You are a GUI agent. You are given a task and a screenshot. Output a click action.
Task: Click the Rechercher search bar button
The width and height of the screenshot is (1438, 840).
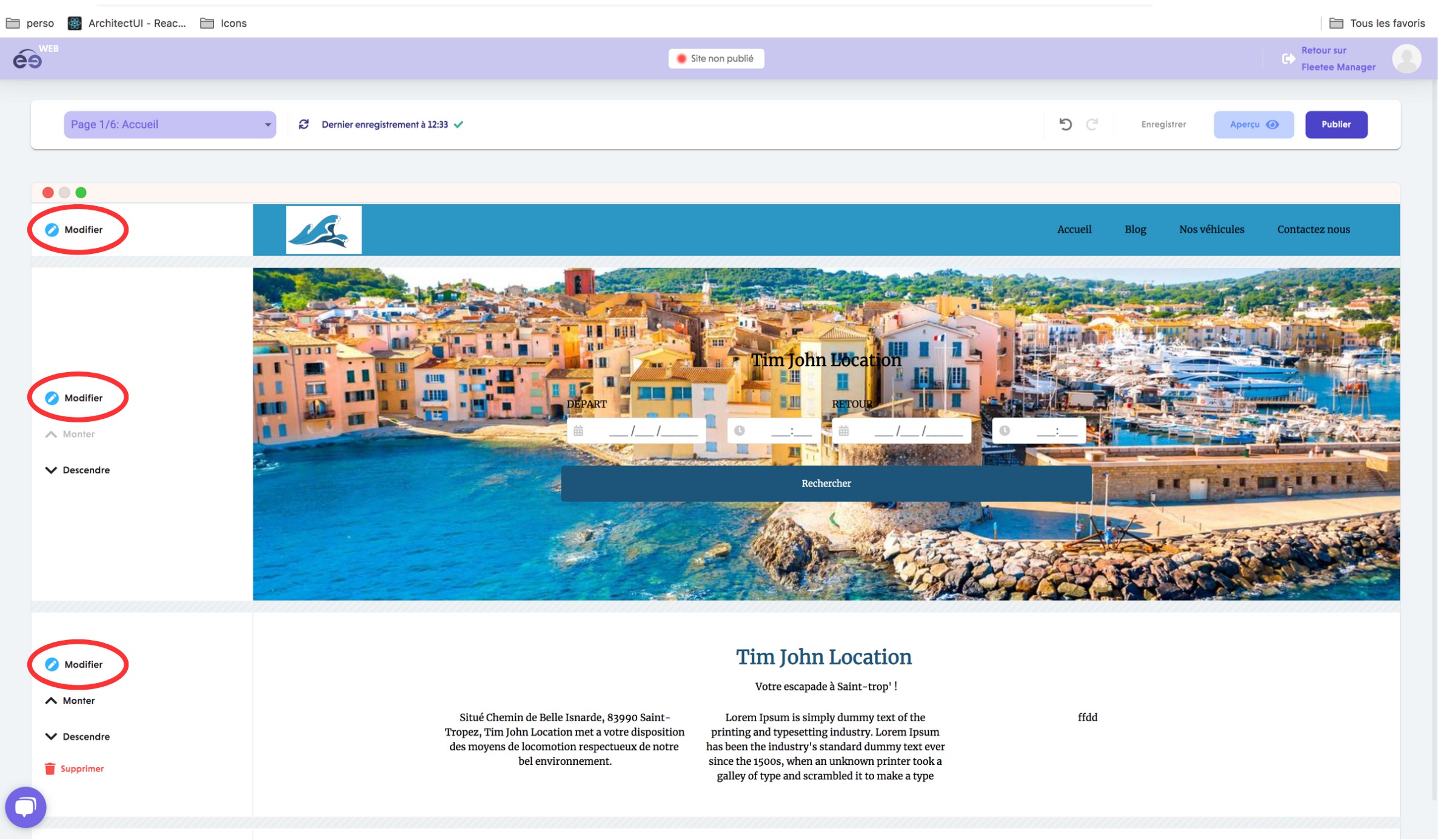[x=826, y=483]
